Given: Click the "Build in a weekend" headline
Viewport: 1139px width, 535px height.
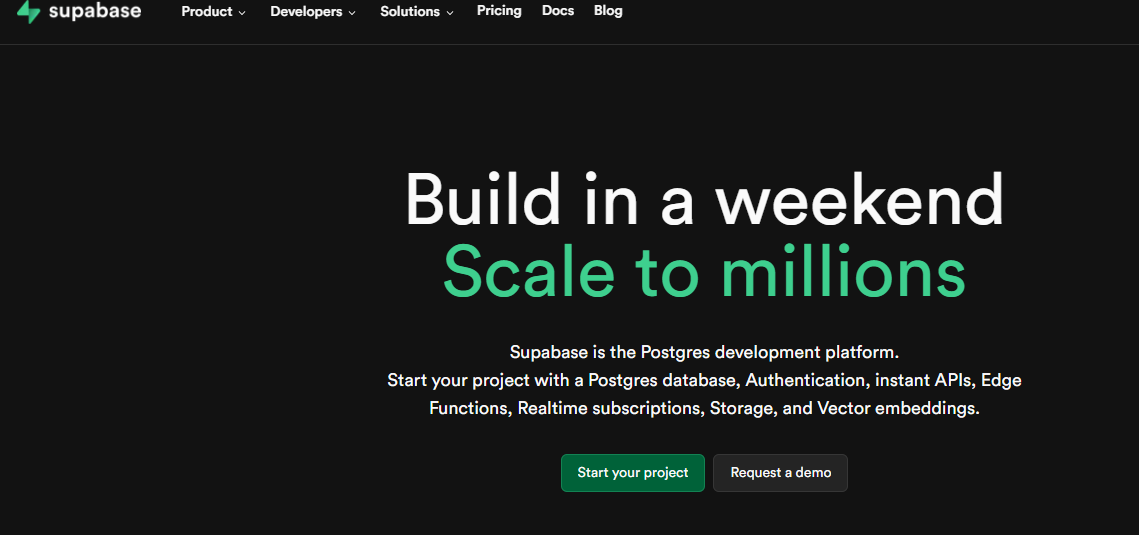Looking at the screenshot, I should 704,200.
